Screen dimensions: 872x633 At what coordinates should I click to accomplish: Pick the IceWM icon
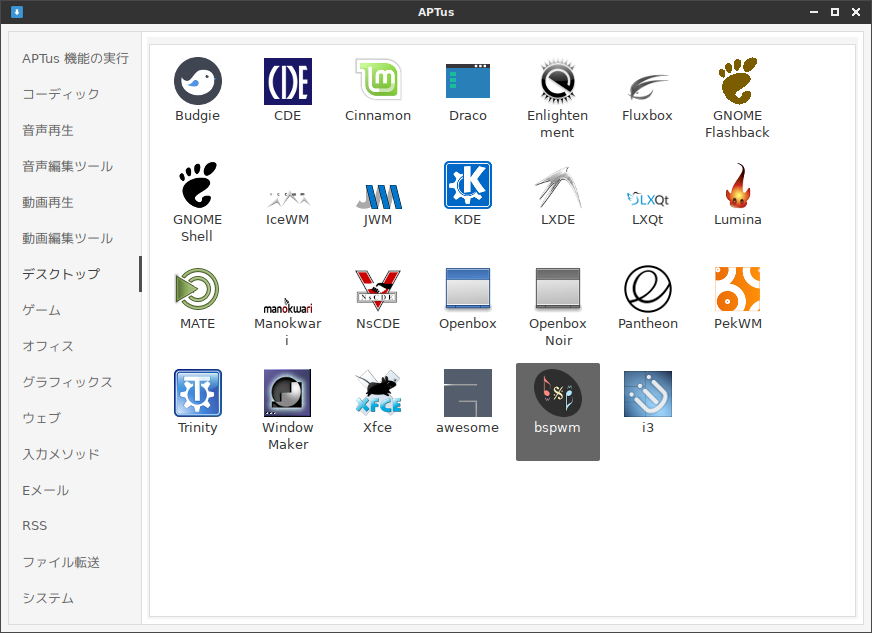(288, 199)
